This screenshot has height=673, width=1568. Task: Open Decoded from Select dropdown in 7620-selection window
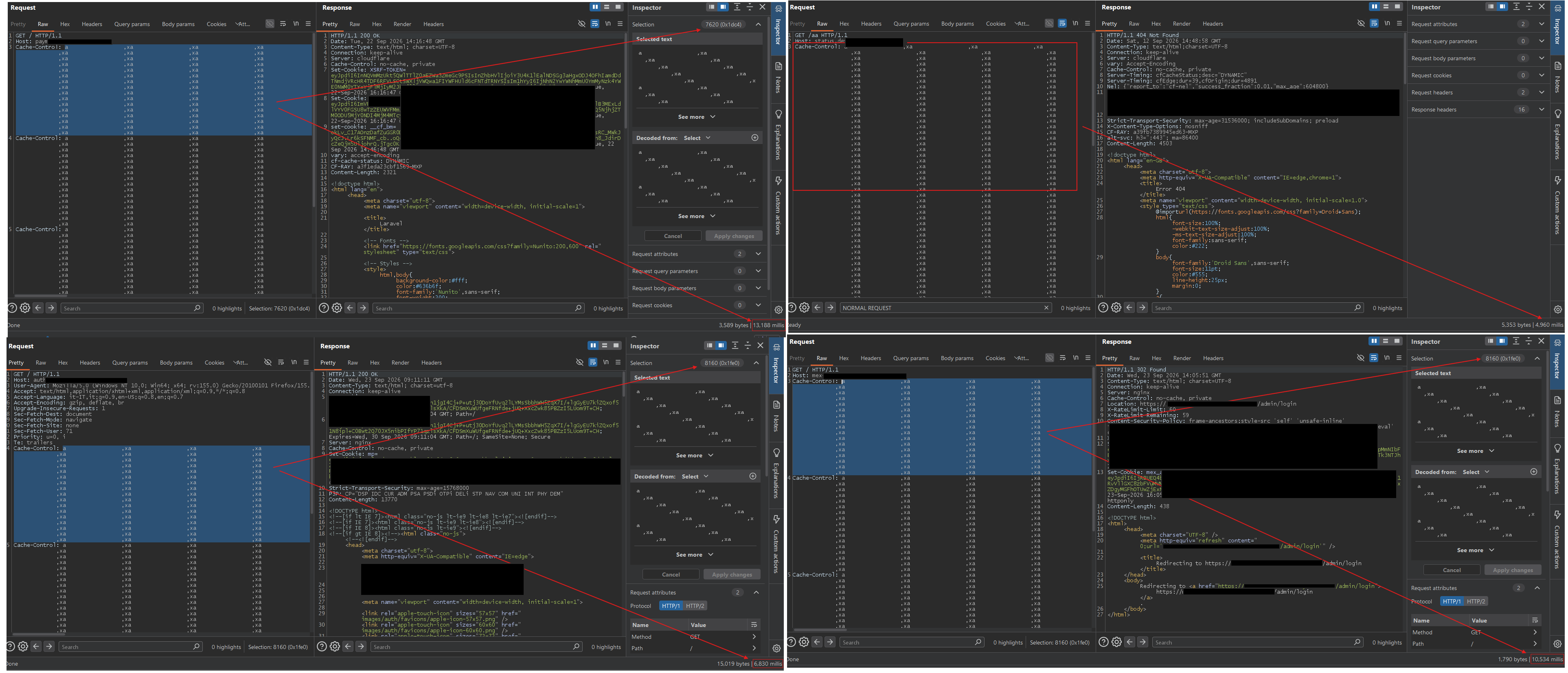point(696,138)
